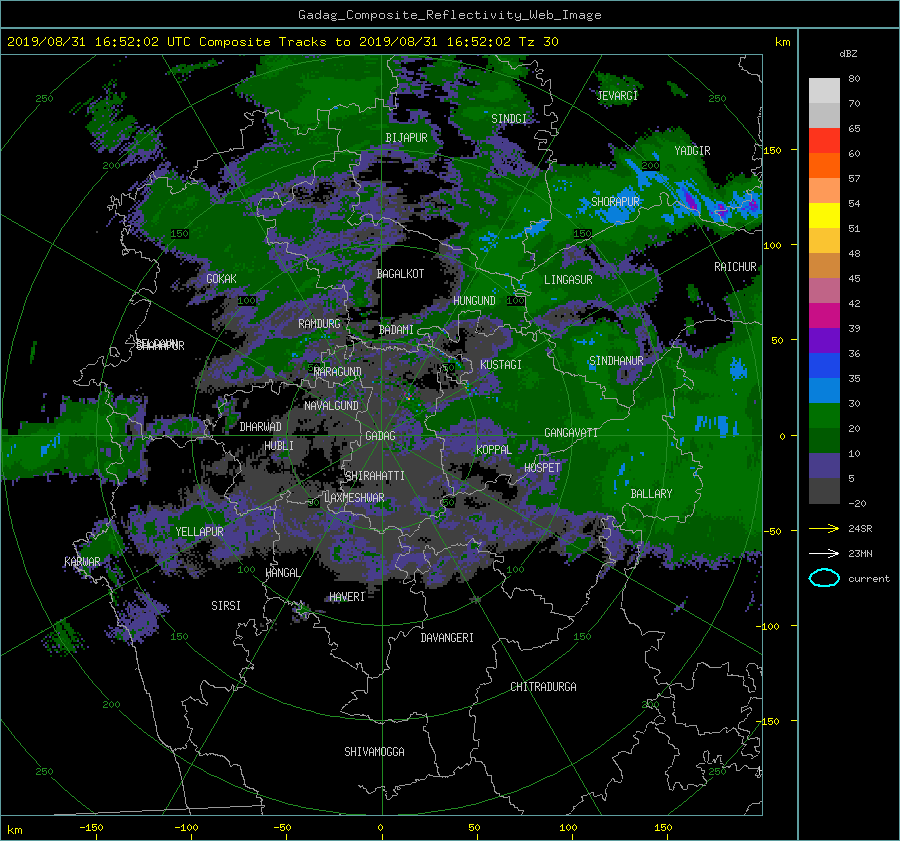Viewport: 900px width, 841px height.
Task: Click the RAICHUR label
Action: click(735, 267)
